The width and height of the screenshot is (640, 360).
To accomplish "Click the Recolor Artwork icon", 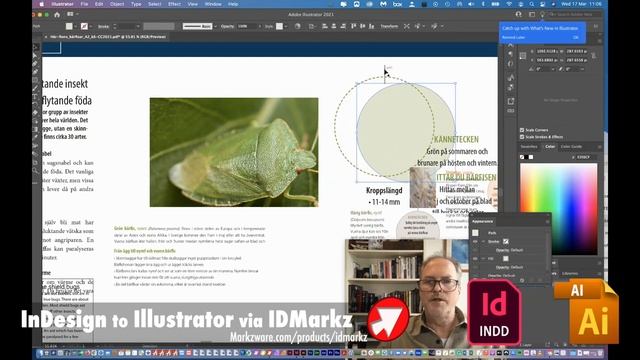I will (x=298, y=26).
